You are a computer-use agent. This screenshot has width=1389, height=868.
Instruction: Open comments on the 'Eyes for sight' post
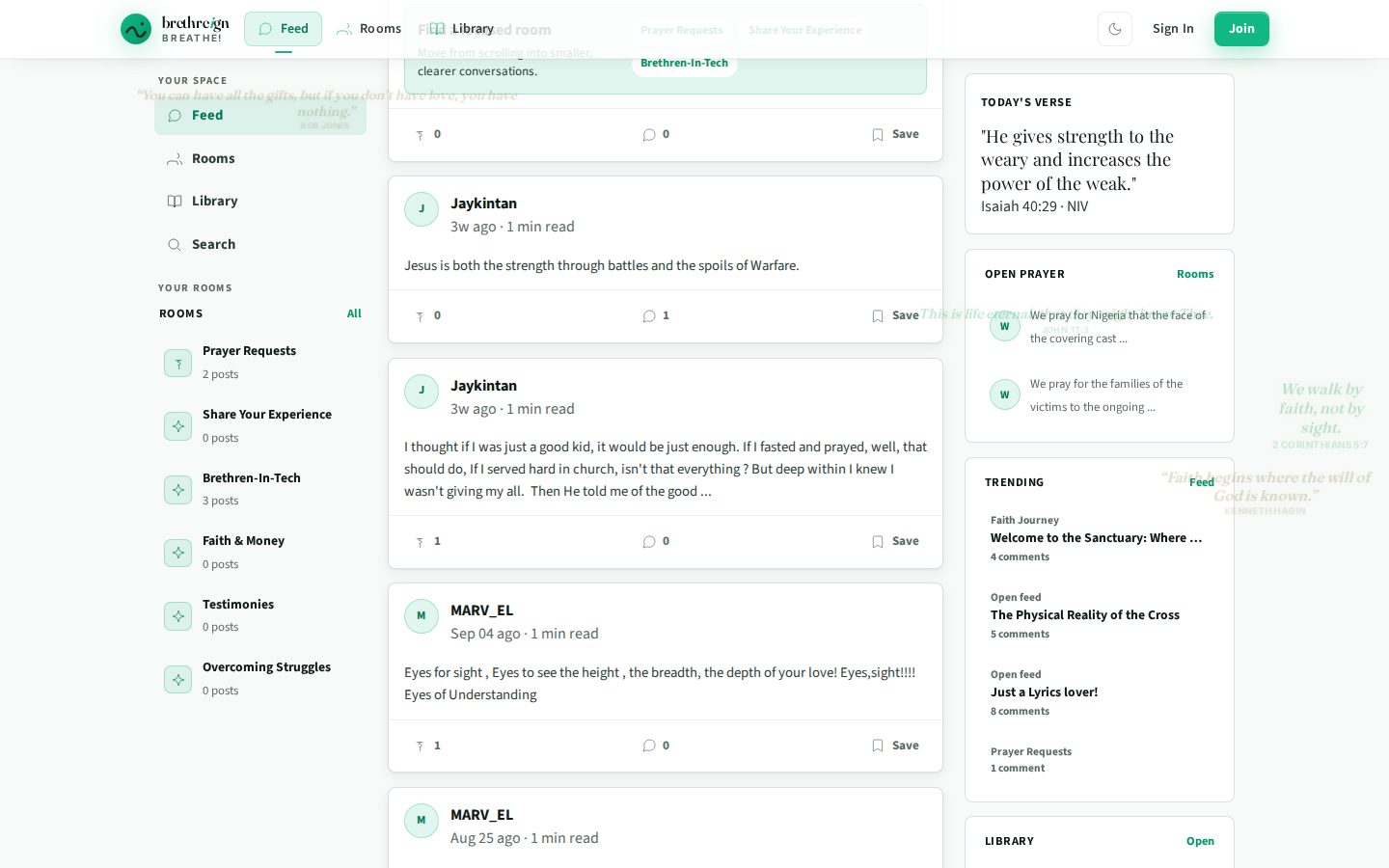click(x=656, y=746)
